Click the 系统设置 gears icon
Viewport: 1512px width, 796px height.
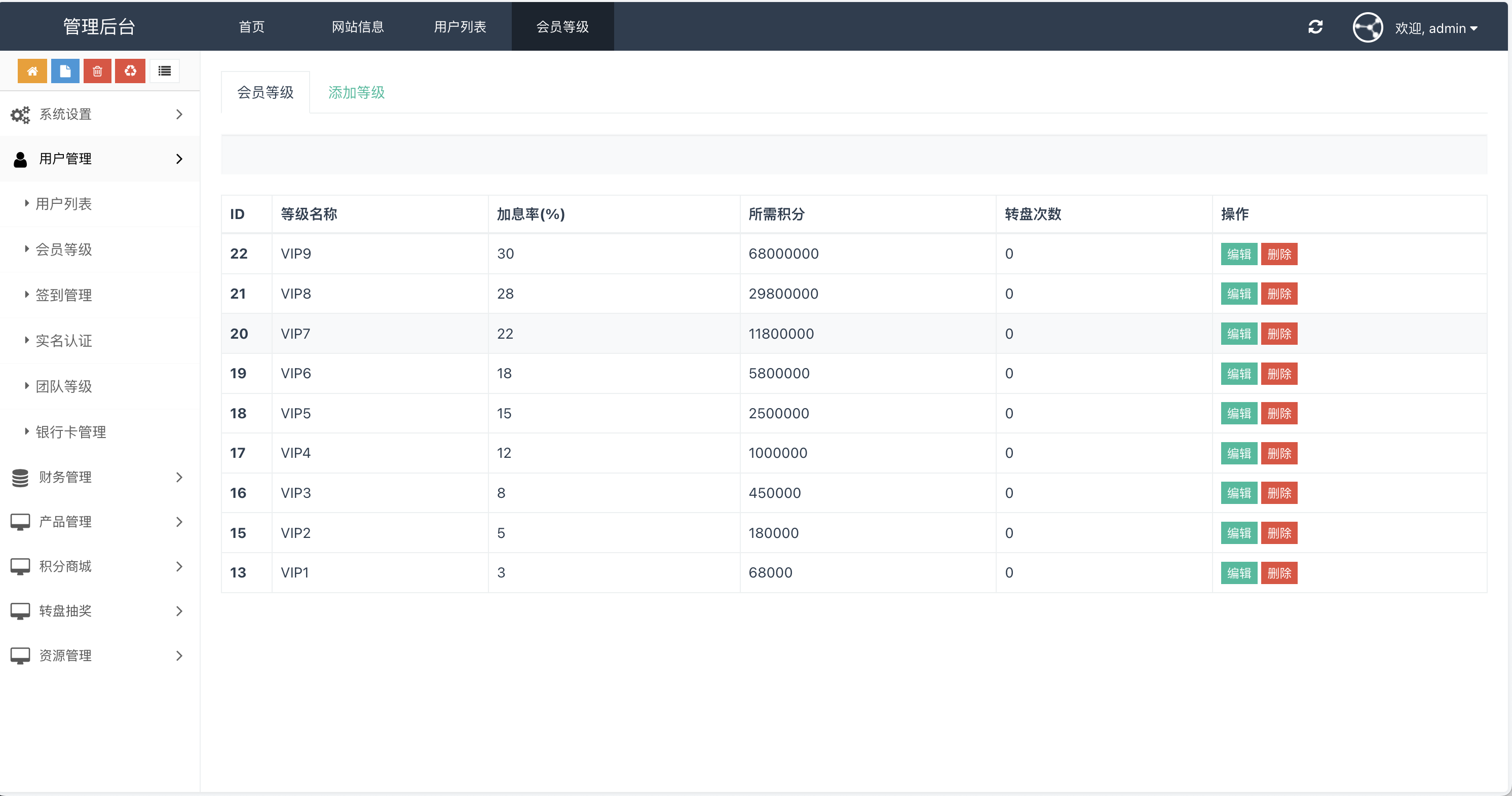click(x=20, y=115)
